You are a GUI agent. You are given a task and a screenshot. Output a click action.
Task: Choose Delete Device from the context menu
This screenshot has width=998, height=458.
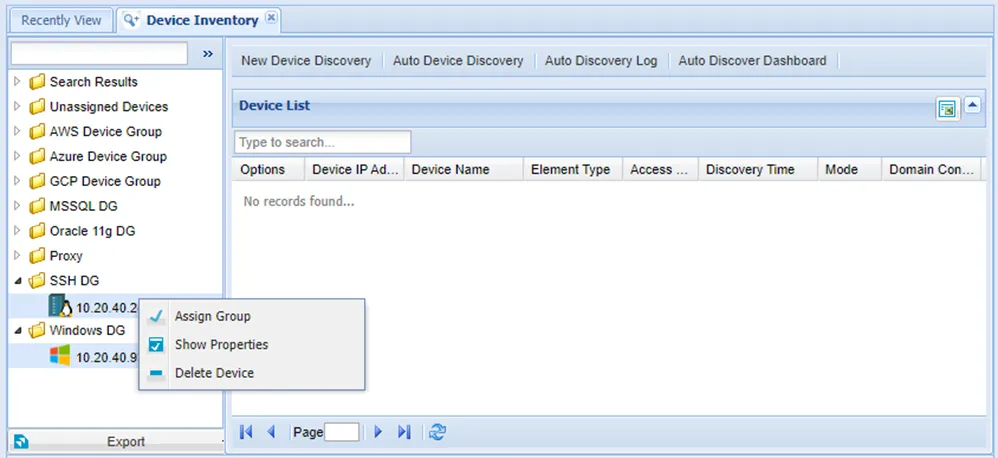(252, 373)
